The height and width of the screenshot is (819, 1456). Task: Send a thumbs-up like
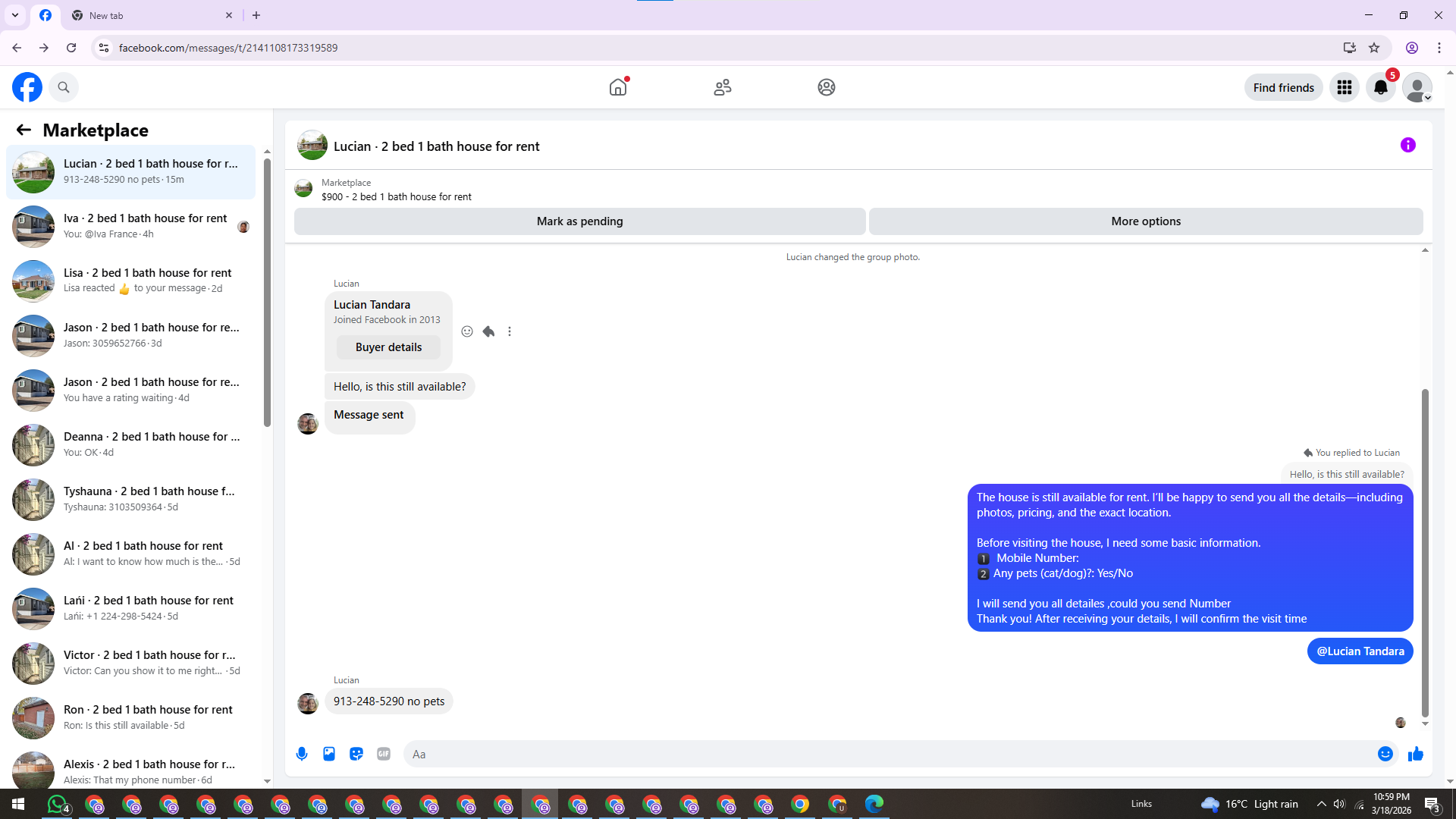(x=1415, y=754)
